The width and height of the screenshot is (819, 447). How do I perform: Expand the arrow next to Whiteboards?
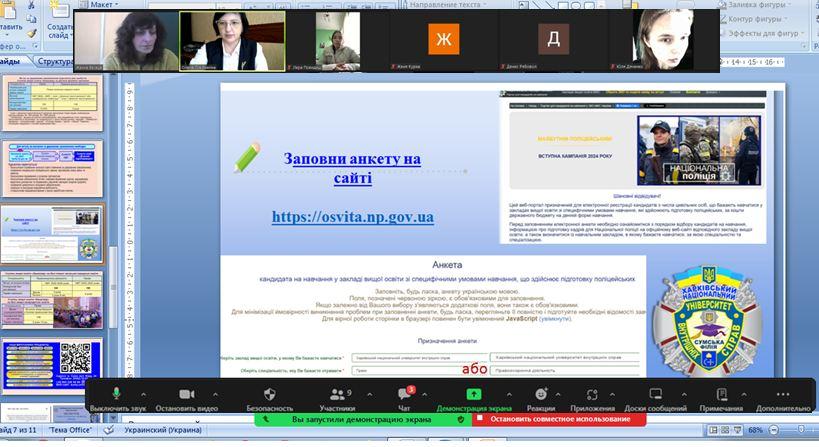click(x=684, y=394)
